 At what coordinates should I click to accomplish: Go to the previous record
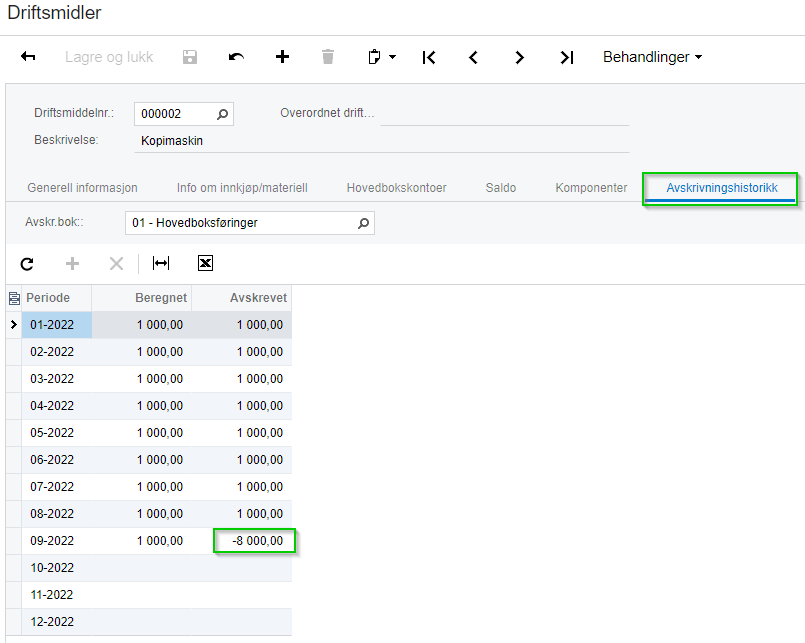point(473,58)
